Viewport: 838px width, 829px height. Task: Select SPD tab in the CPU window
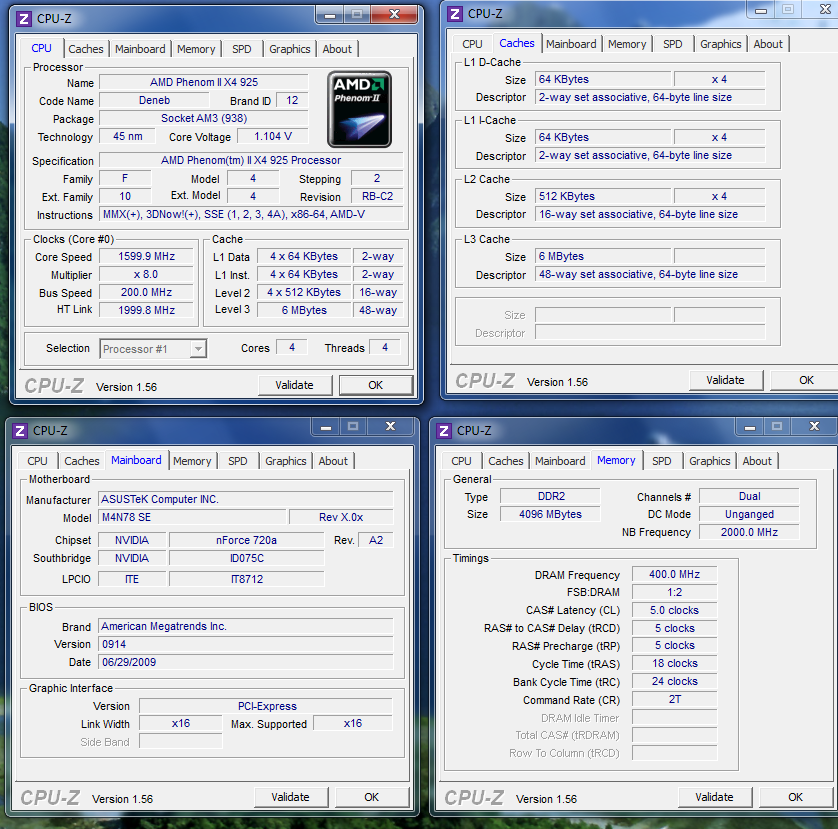tap(242, 49)
